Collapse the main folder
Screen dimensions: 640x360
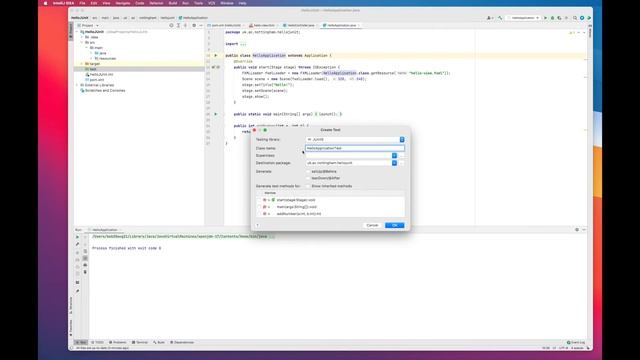point(87,48)
